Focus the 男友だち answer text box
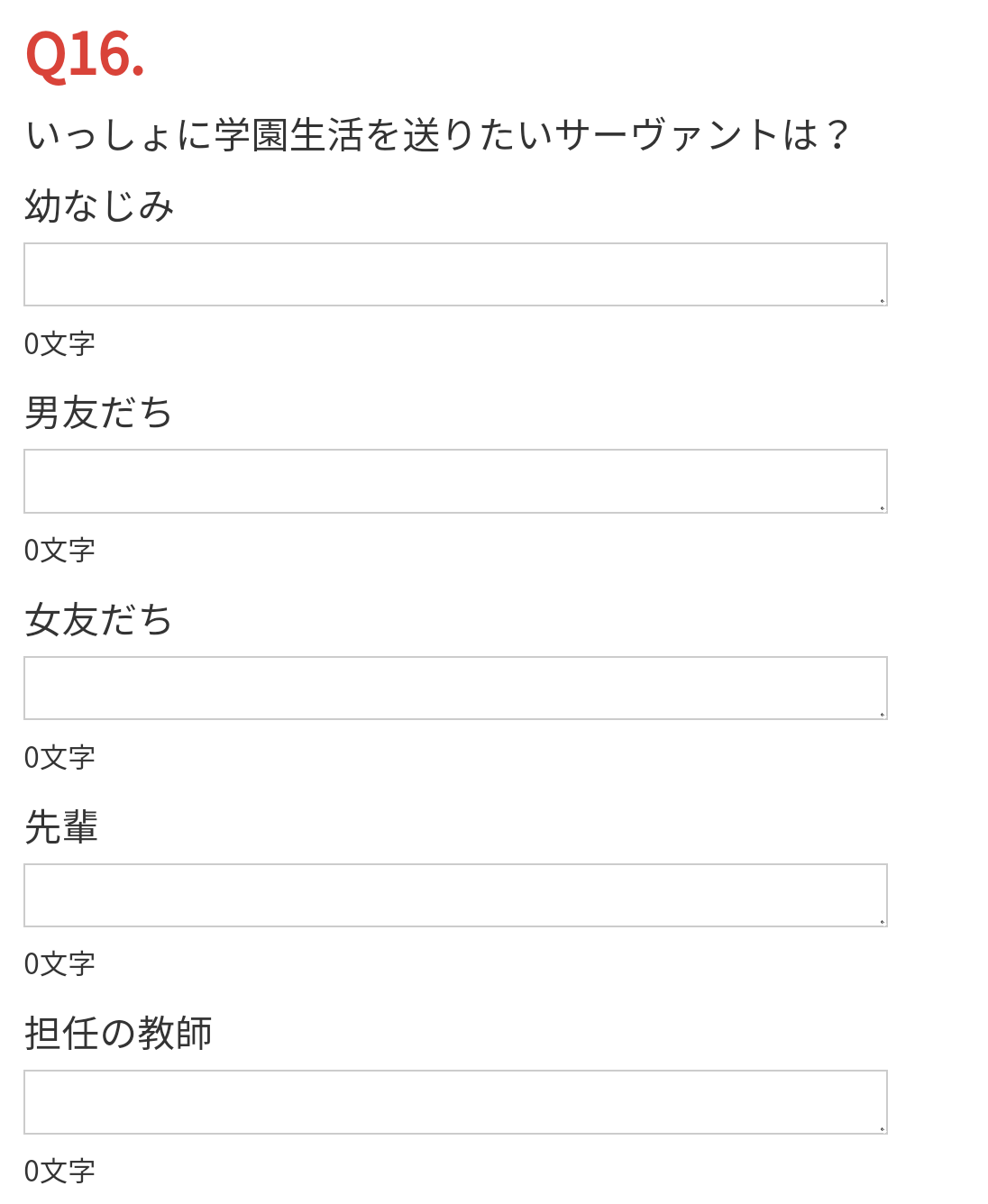Viewport: 988px width, 1204px height. point(455,481)
